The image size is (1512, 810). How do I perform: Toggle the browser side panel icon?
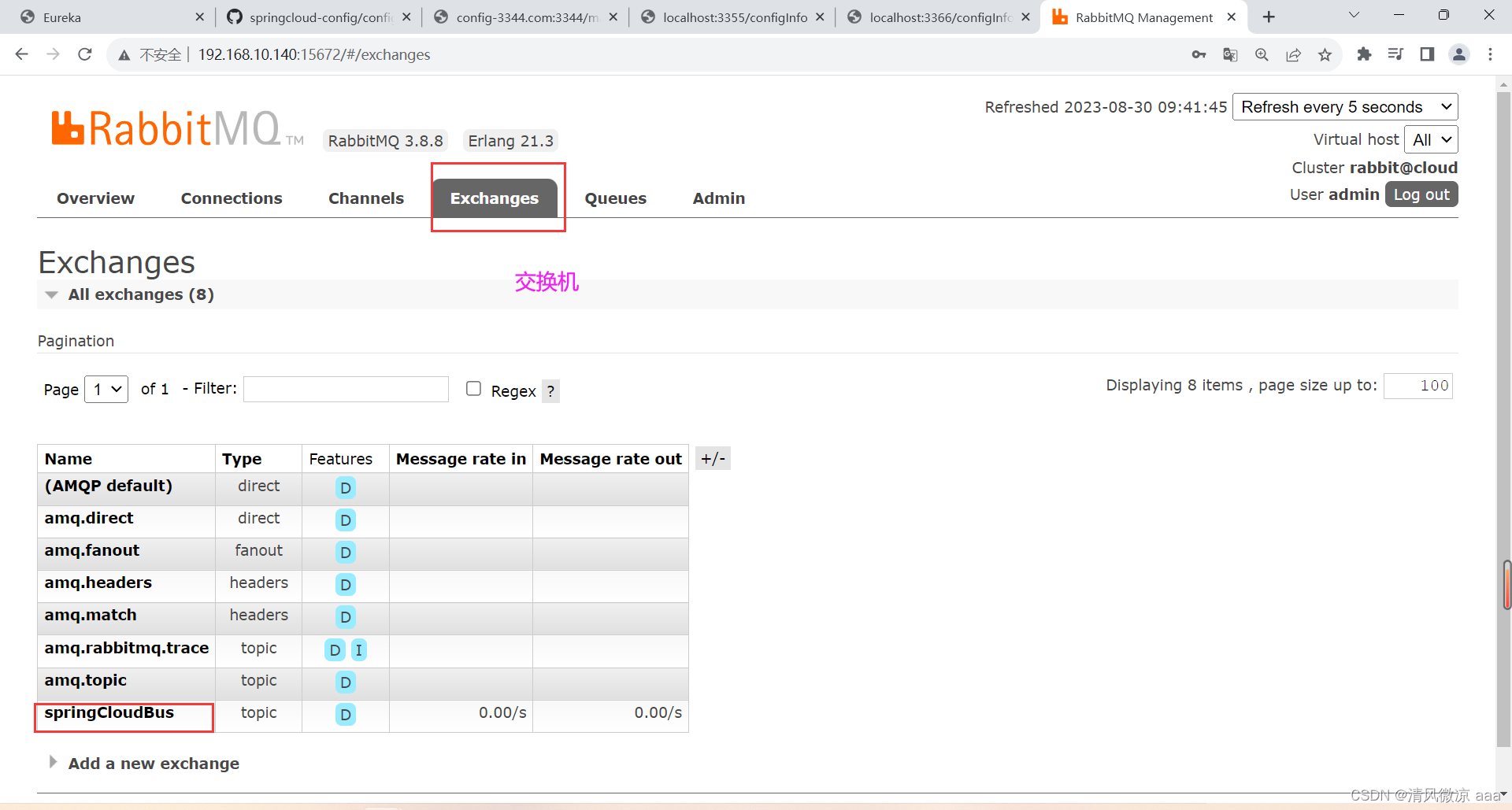[1427, 54]
